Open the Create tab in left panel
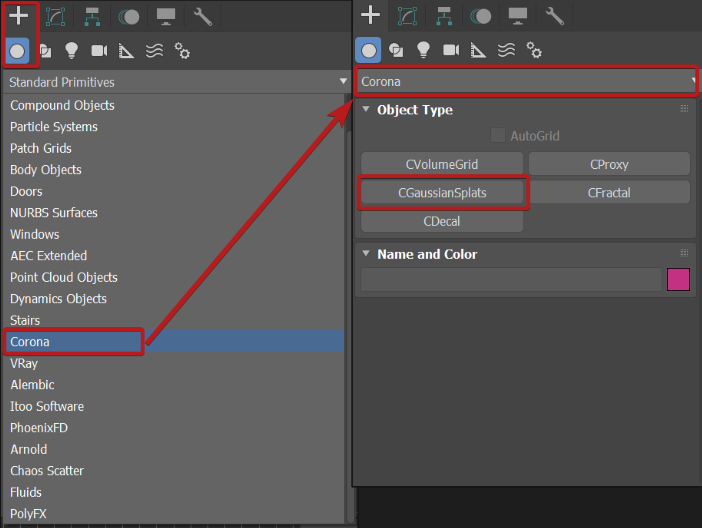Viewport: 702px width, 528px height. [18, 16]
